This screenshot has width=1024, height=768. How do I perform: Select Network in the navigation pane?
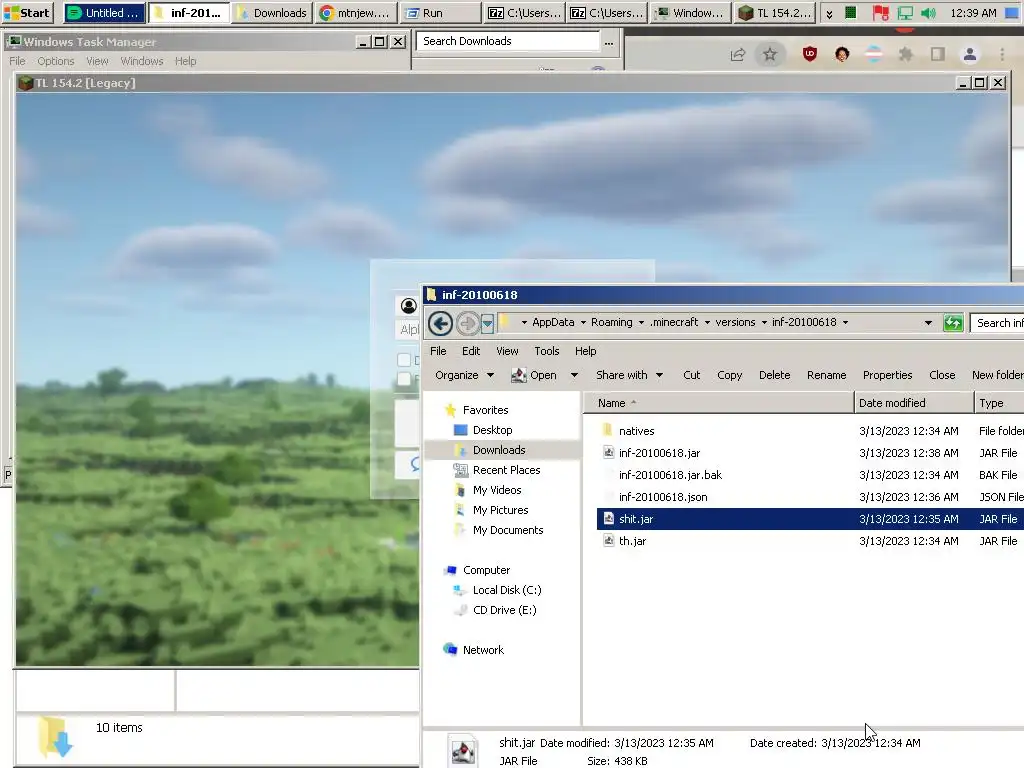point(483,650)
